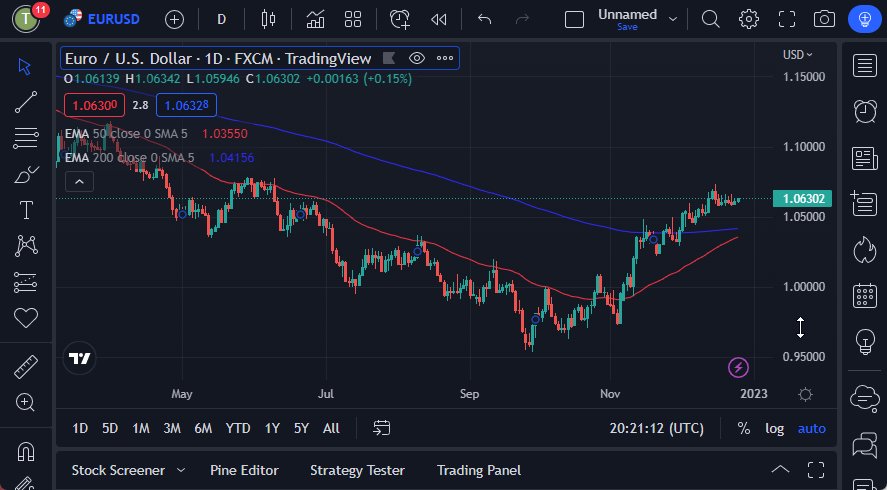Open the Fibonacci retracement tool
Viewport: 887px width, 490px height.
point(26,137)
